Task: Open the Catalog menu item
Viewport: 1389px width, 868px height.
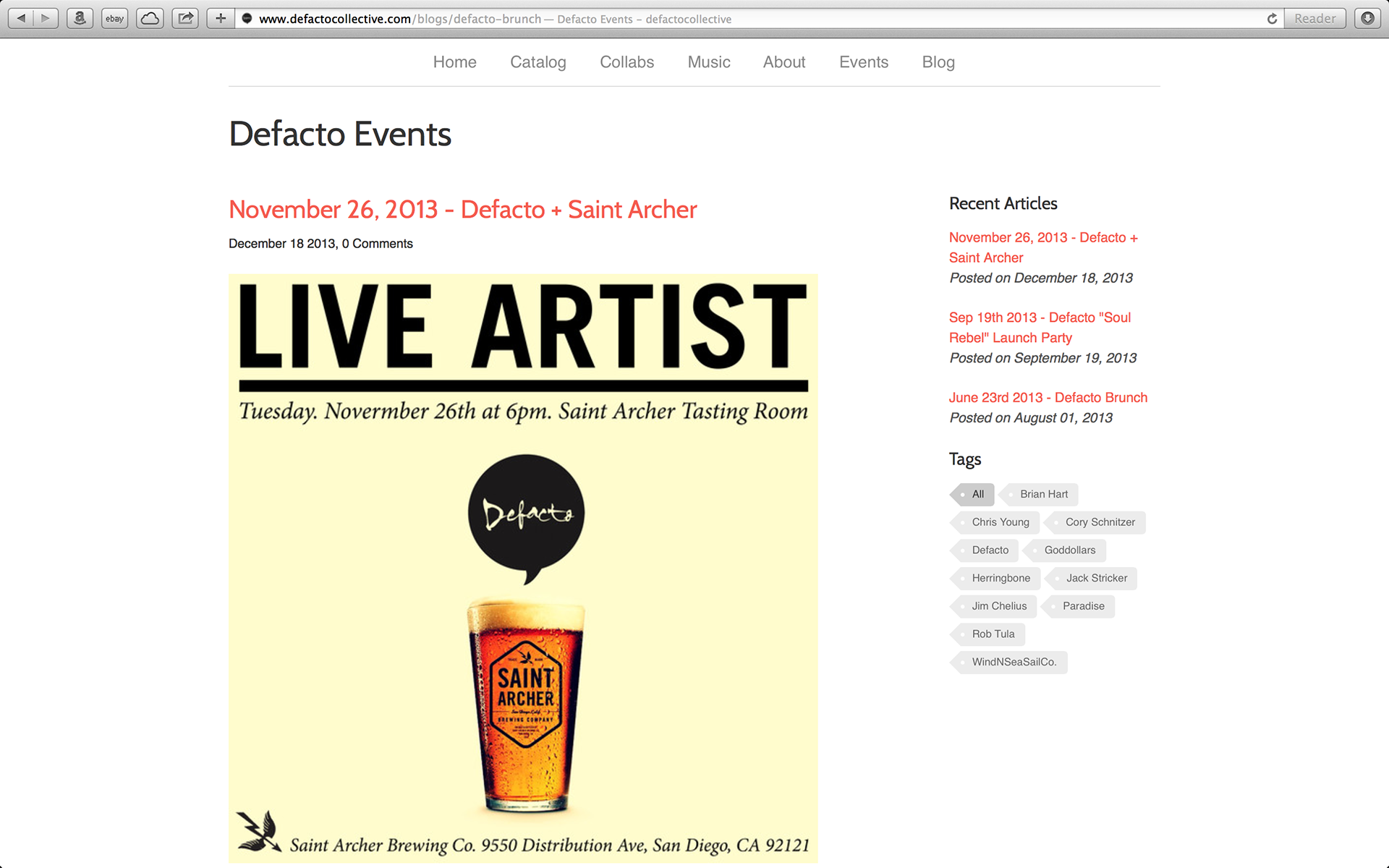Action: click(x=538, y=62)
